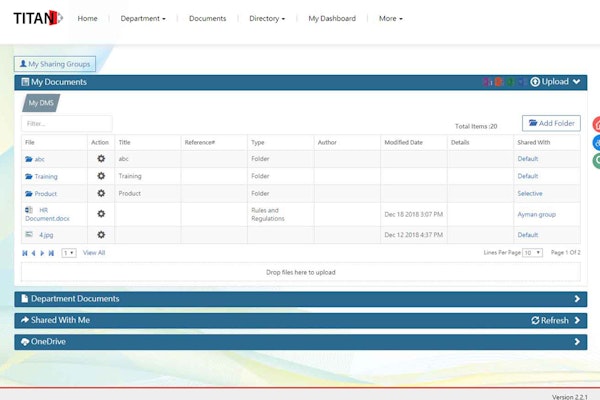600x400 pixels.
Task: Click the OneNote icon in the My Documents header
Action: pyautogui.click(x=487, y=82)
